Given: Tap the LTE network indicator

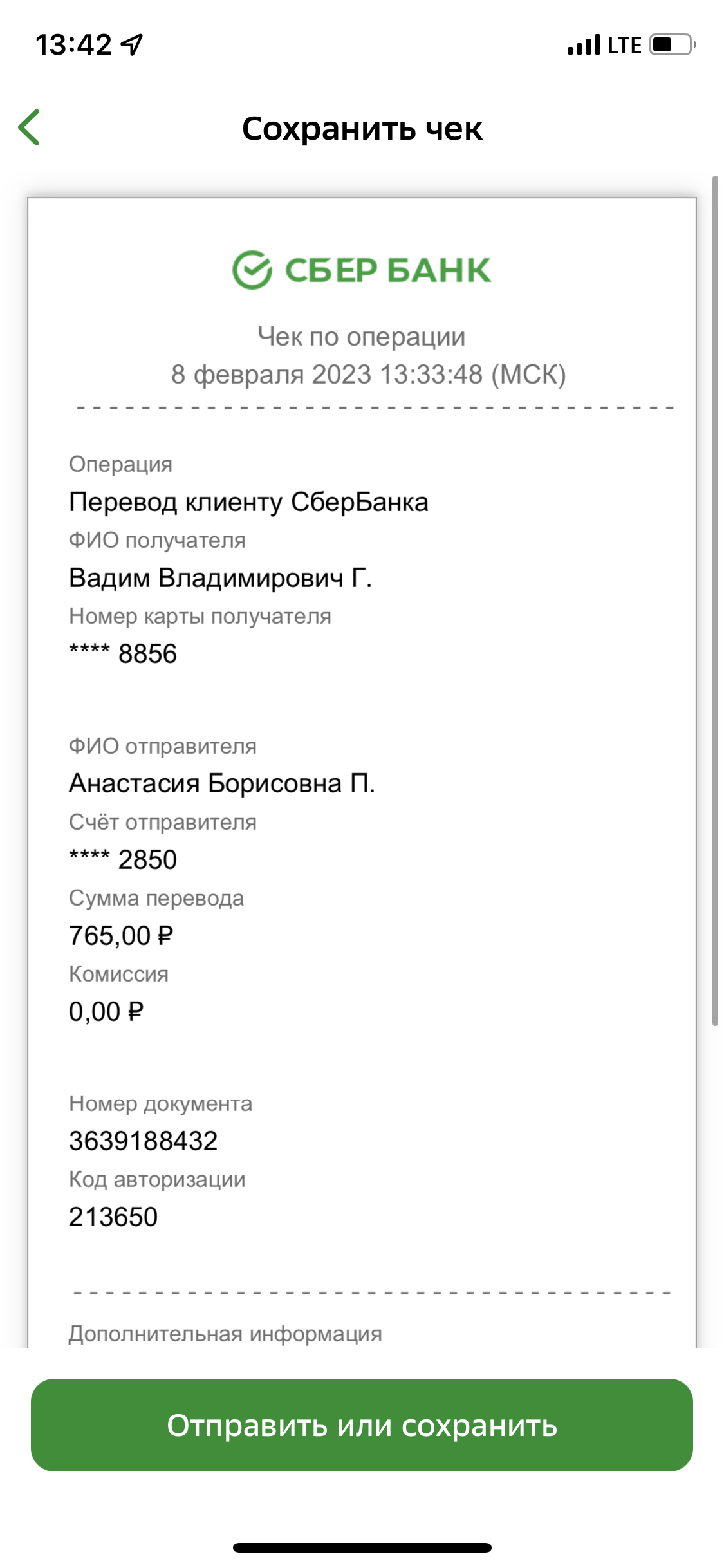Looking at the screenshot, I should tap(625, 46).
